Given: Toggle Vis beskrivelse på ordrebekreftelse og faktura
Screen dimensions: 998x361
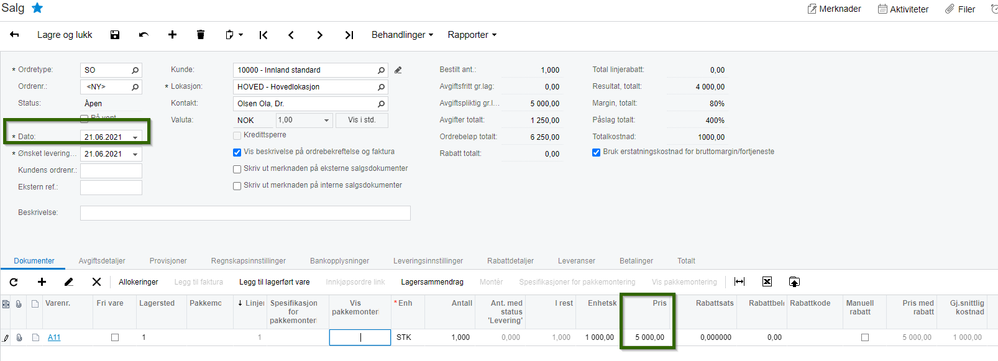Looking at the screenshot, I should 237,152.
